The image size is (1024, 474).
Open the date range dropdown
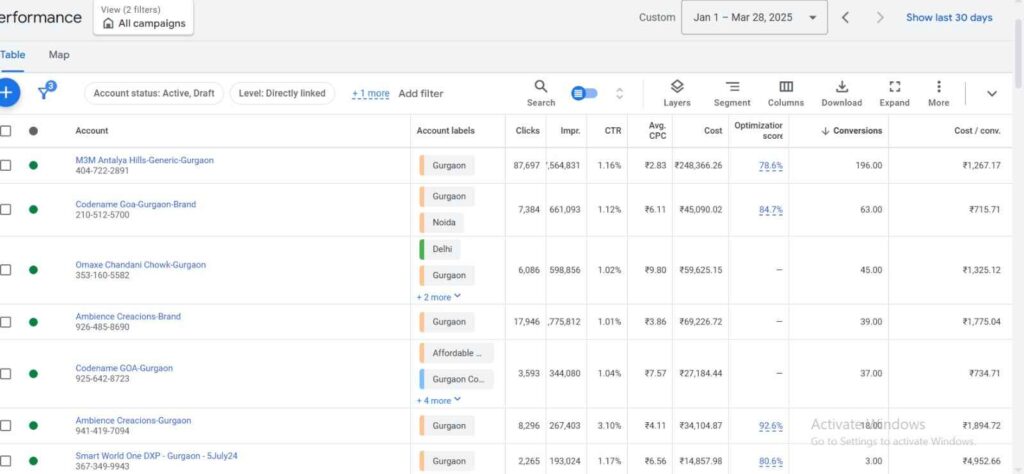click(x=754, y=18)
